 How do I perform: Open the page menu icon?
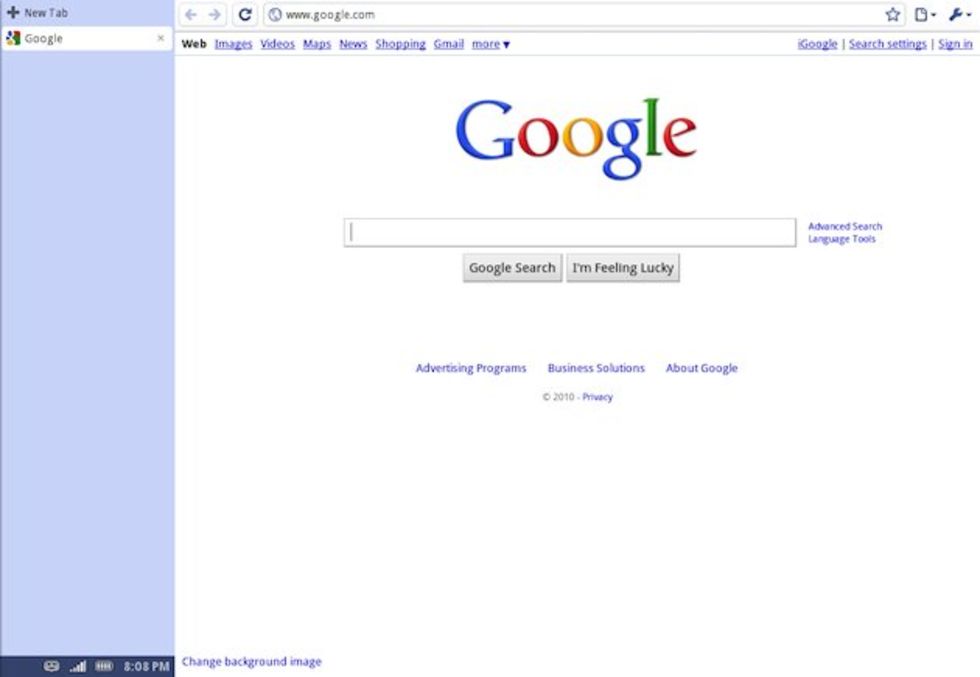[924, 14]
